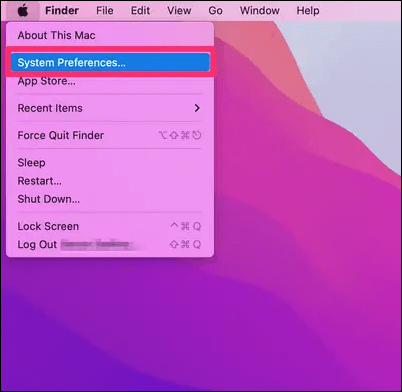Put the Mac to Sleep
The height and width of the screenshot is (392, 402).
110,163
